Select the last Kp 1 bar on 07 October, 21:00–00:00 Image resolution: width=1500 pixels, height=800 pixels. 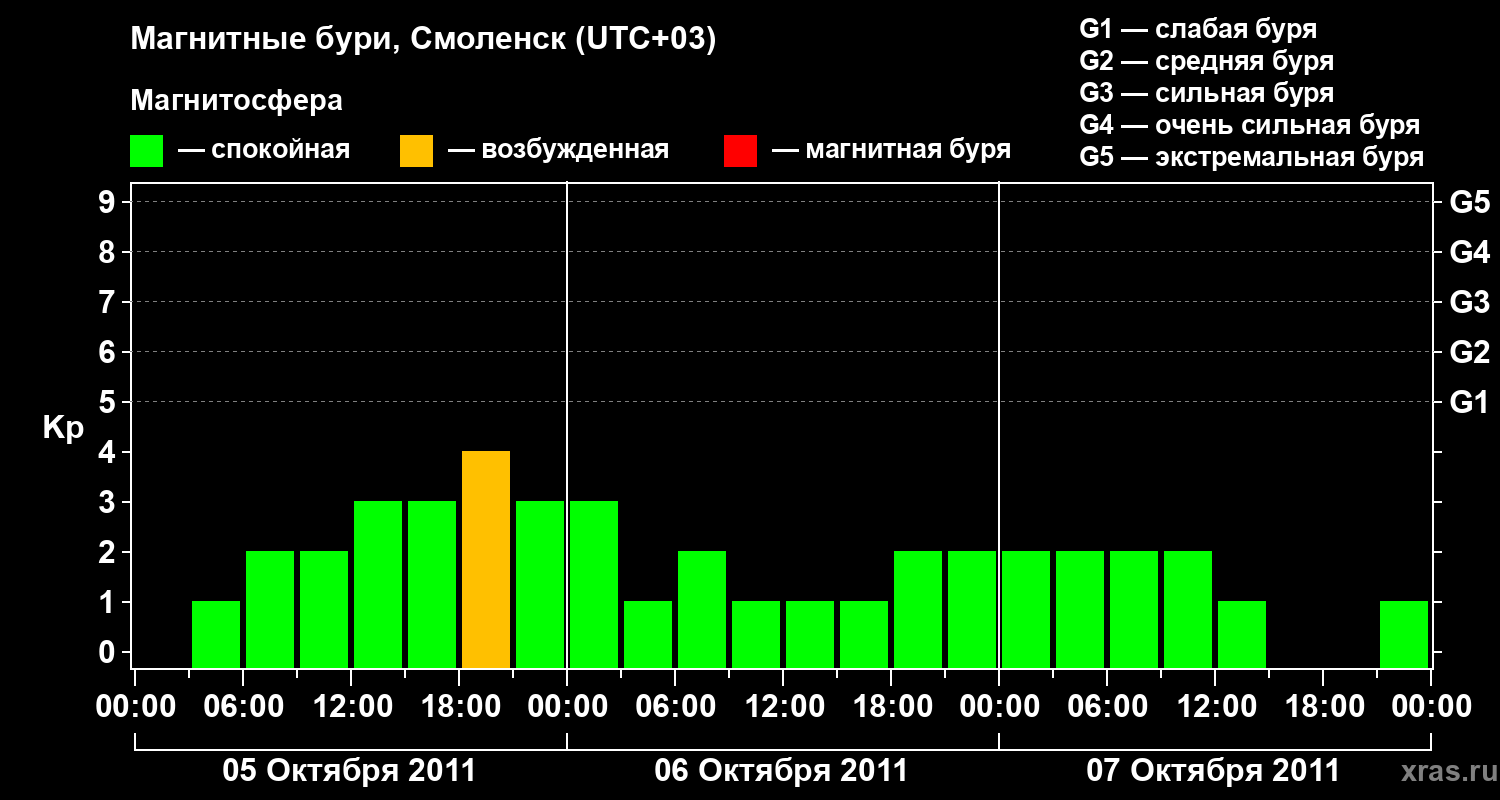1404,634
